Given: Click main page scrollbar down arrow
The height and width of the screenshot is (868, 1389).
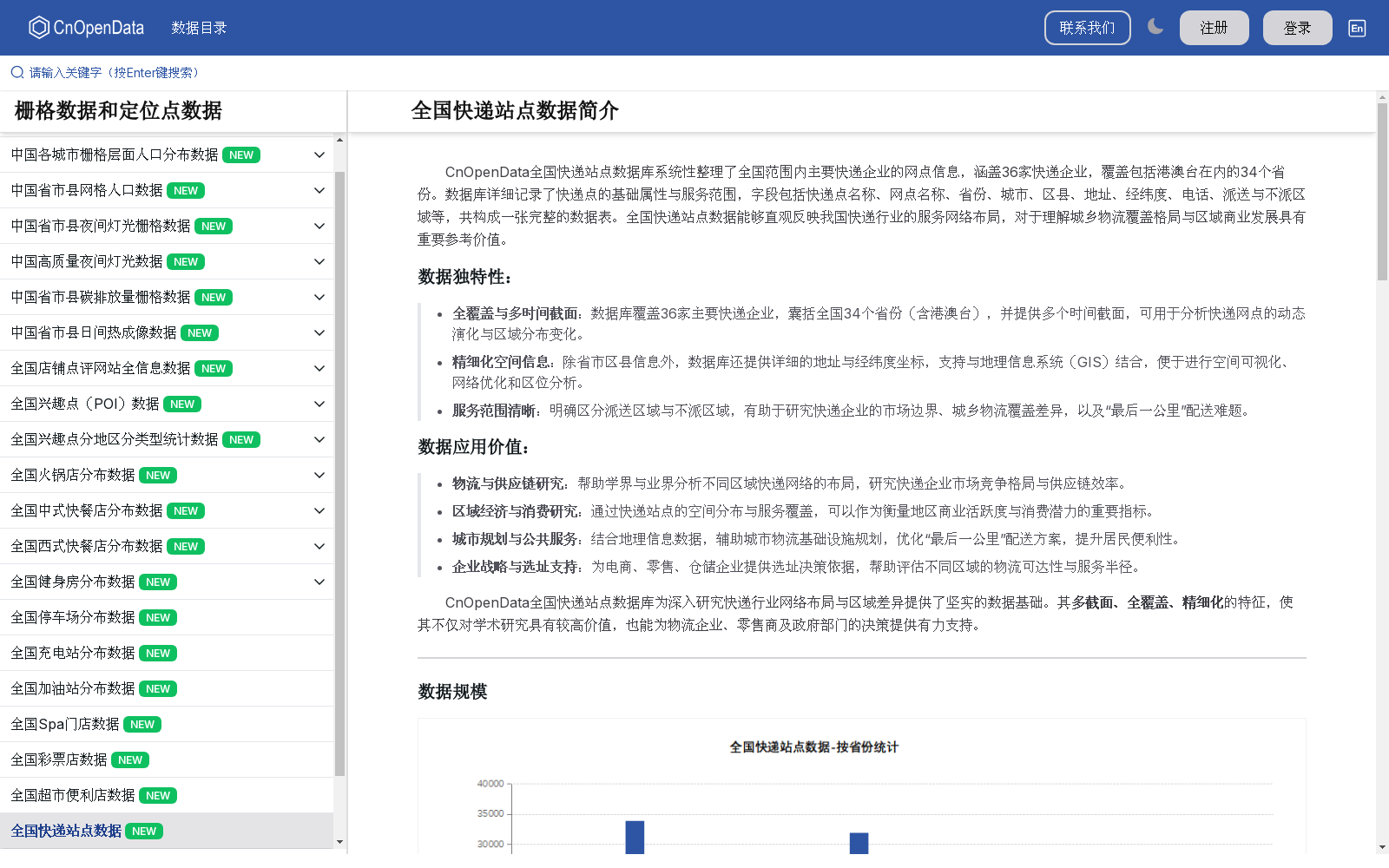Looking at the screenshot, I should (x=1382, y=846).
